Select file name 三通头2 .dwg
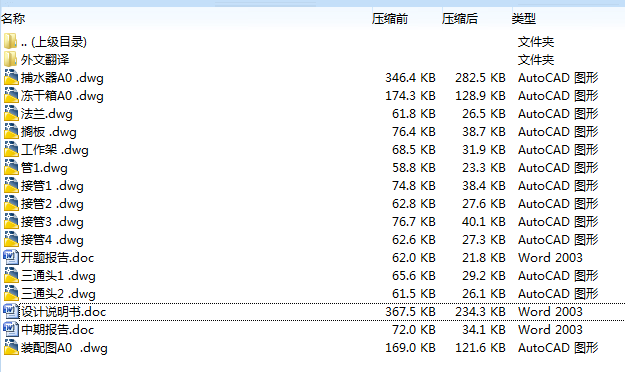The image size is (625, 372). click(x=58, y=293)
